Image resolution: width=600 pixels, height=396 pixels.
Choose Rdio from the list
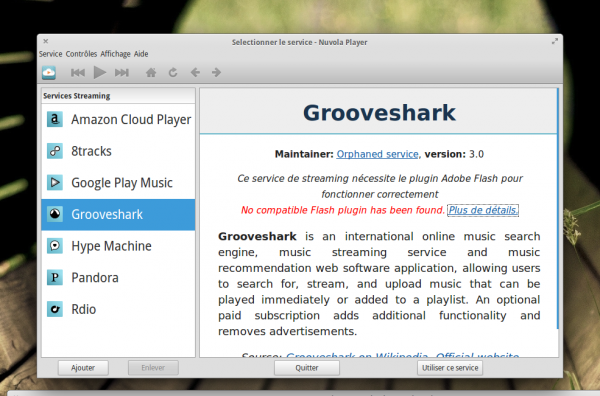click(x=118, y=309)
